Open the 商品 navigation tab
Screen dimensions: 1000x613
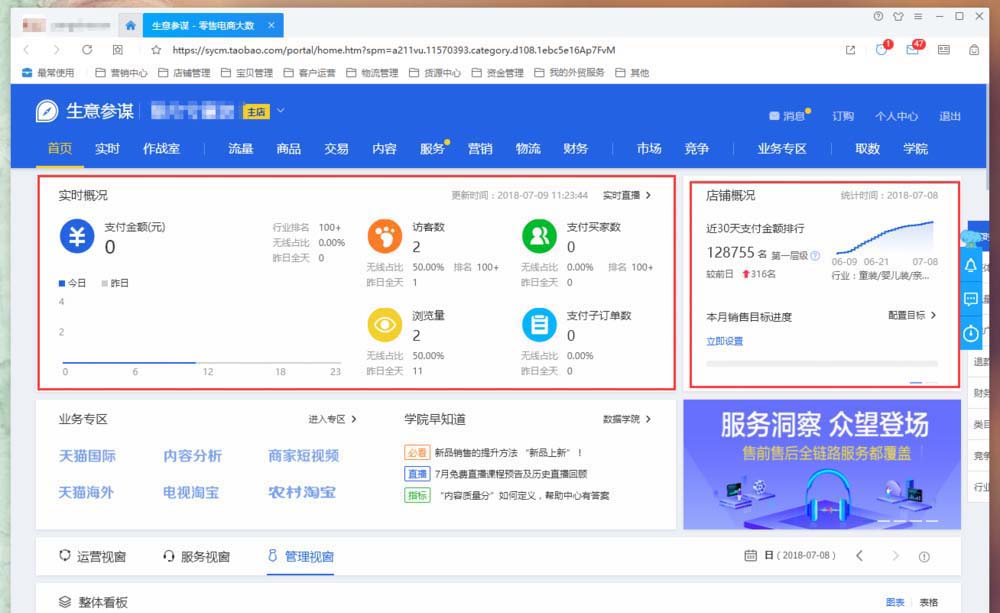coord(288,149)
